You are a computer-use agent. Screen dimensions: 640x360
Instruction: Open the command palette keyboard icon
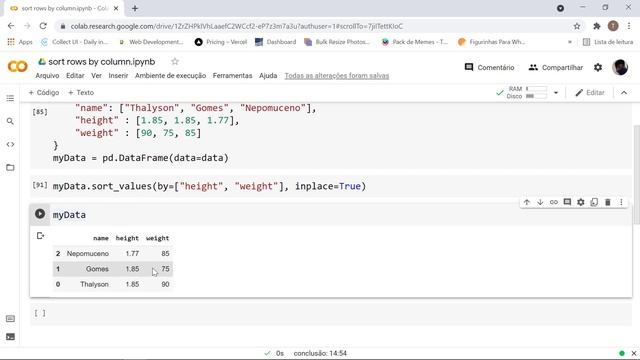click(x=10, y=318)
